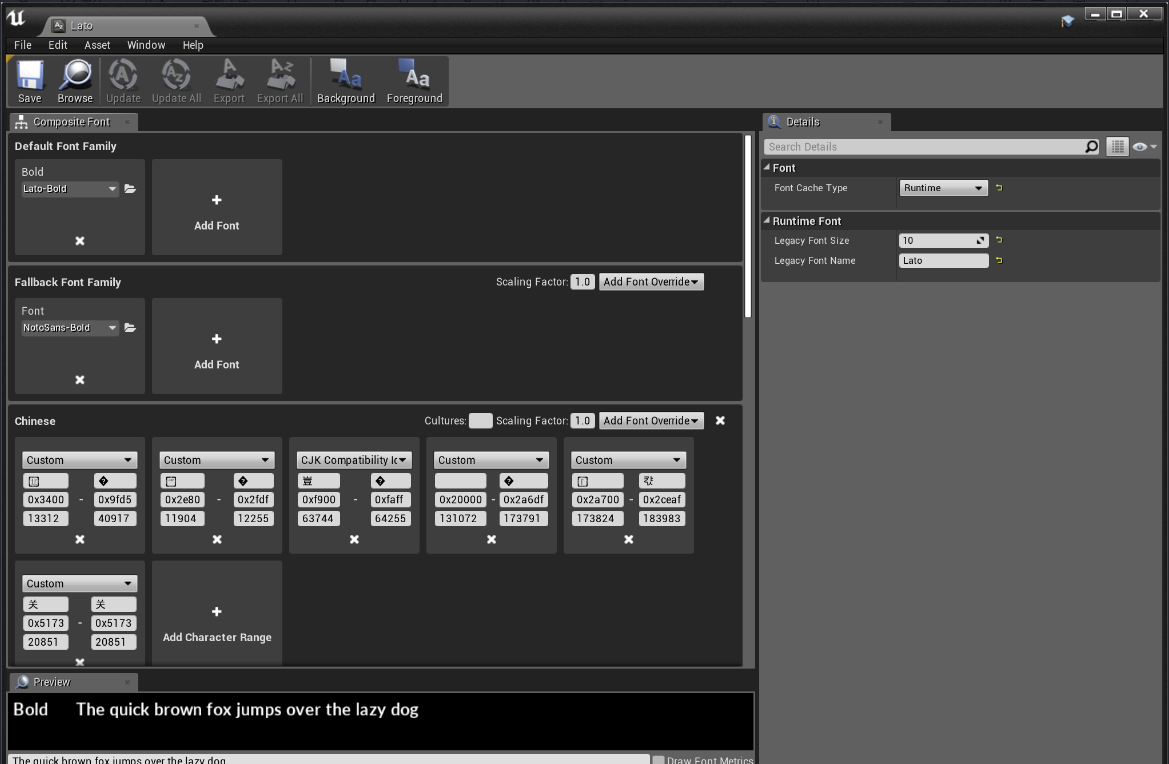Collapse the Runtime Font section
Image resolution: width=1169 pixels, height=764 pixels.
(767, 221)
